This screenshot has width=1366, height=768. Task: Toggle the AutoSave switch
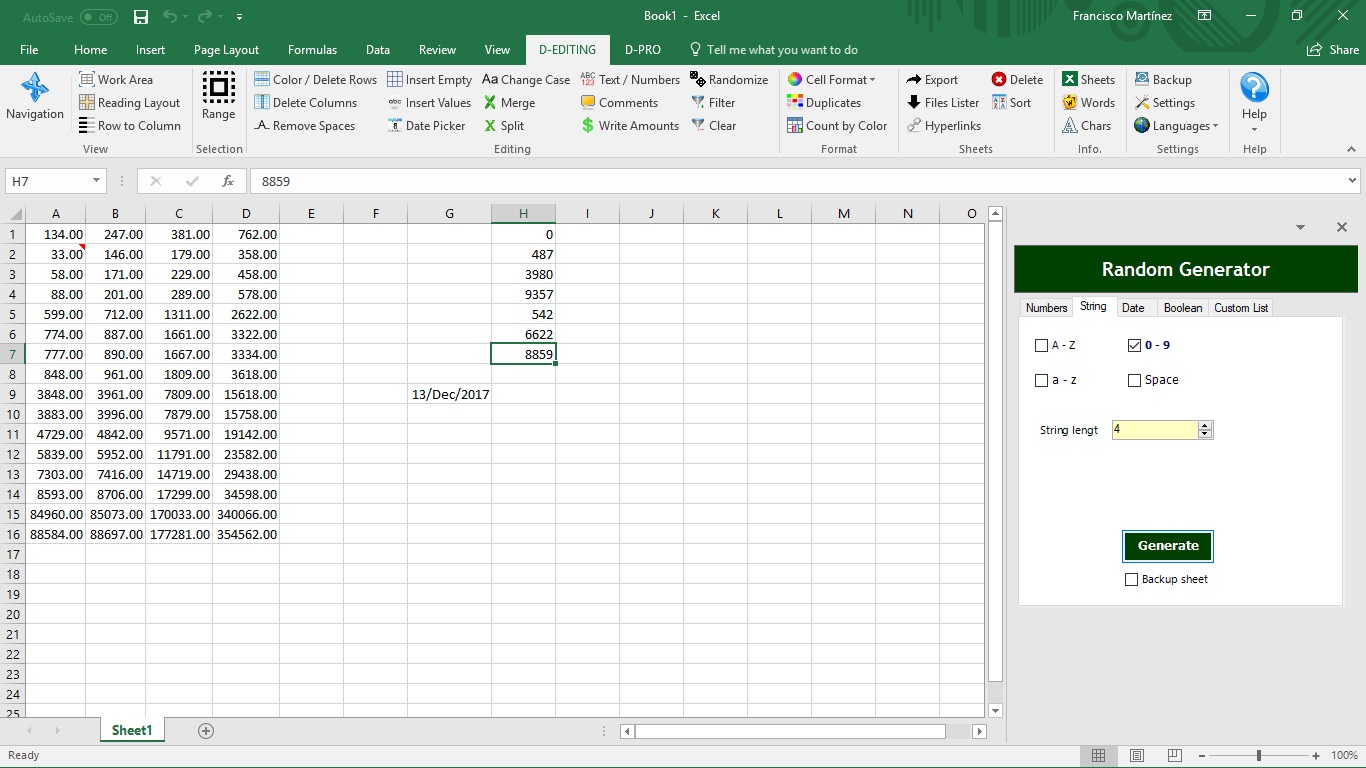[x=98, y=17]
